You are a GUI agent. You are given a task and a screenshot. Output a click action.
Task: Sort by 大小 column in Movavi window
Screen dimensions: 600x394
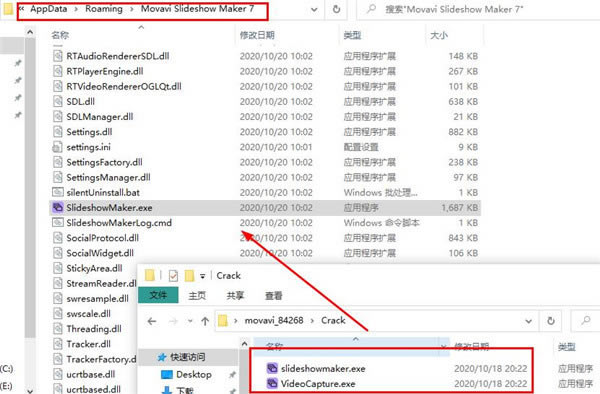pos(439,35)
